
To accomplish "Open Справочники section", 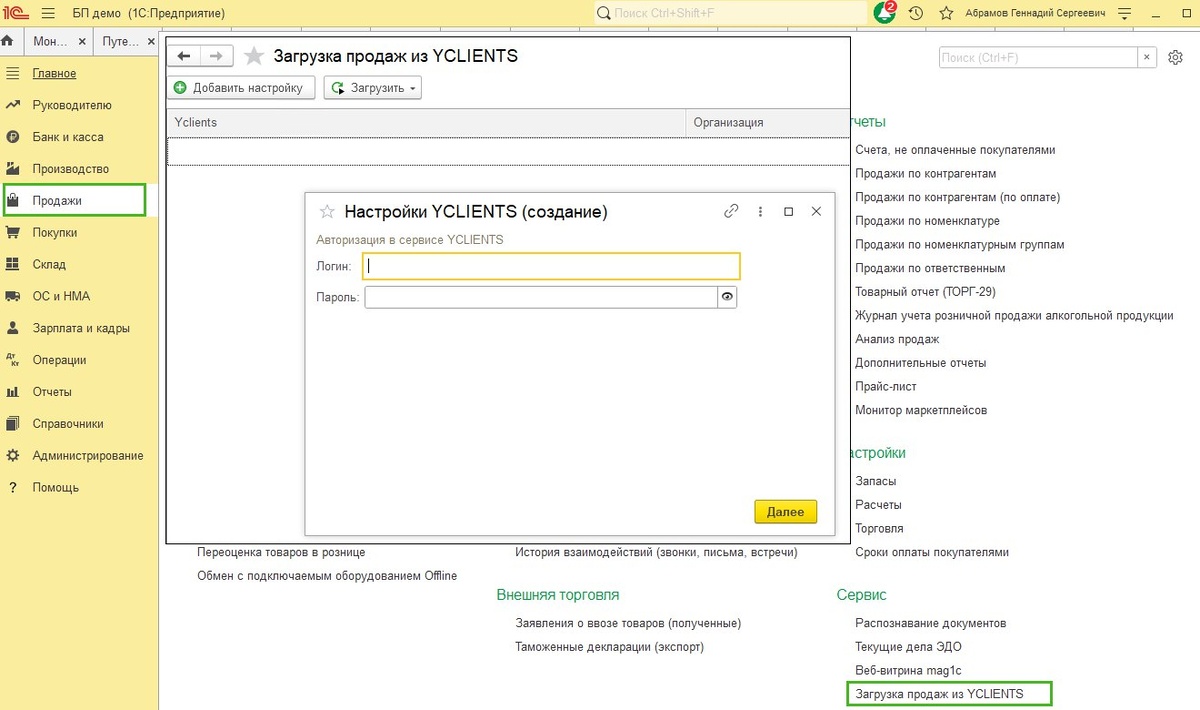I will (x=68, y=423).
